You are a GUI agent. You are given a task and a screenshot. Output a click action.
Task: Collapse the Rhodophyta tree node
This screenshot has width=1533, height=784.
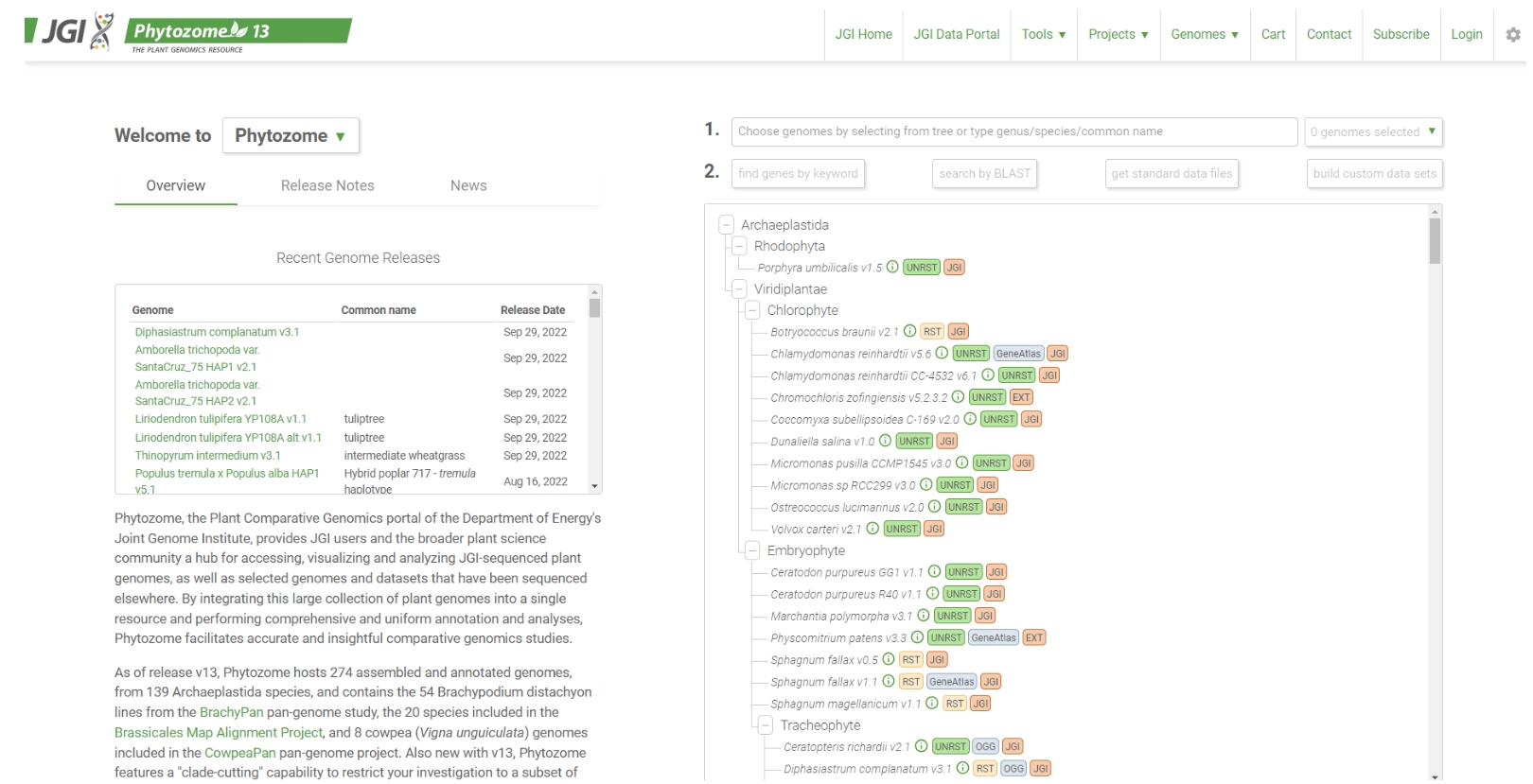(739, 246)
